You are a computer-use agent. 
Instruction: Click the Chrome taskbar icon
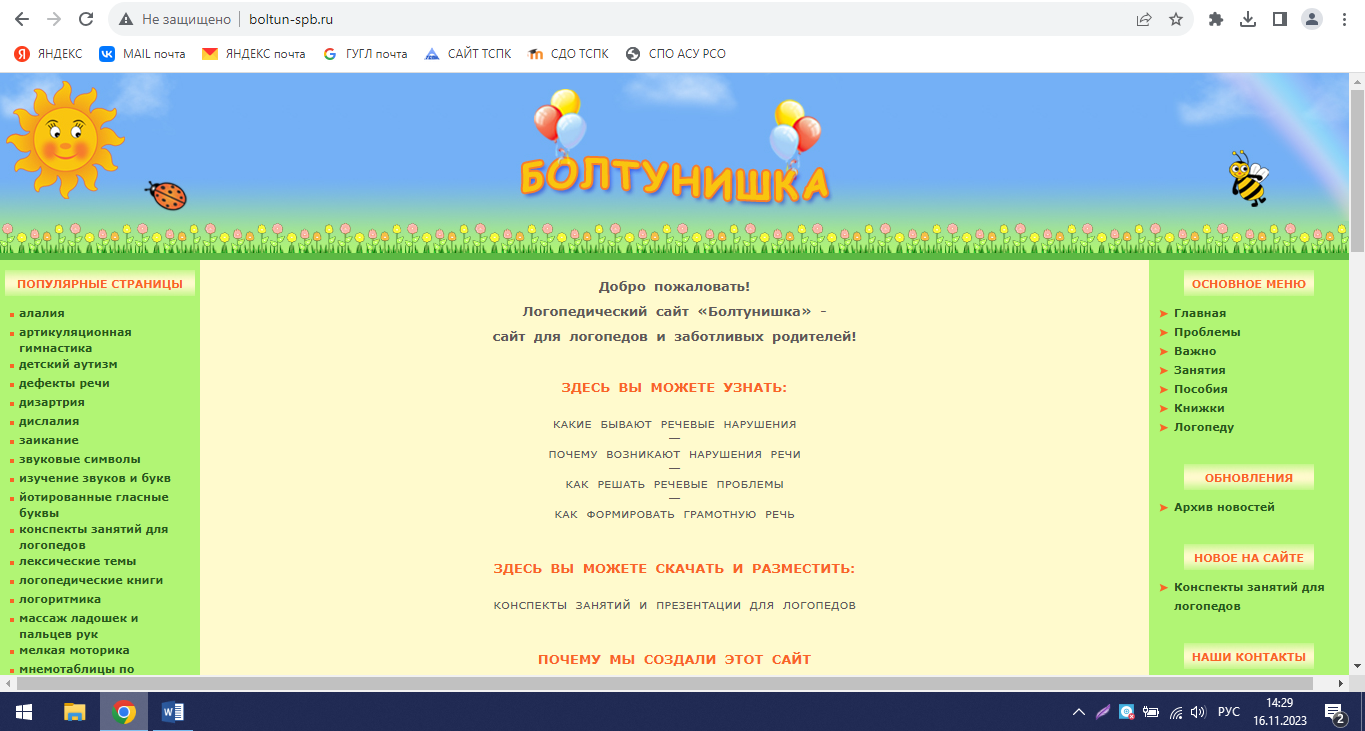tap(124, 712)
